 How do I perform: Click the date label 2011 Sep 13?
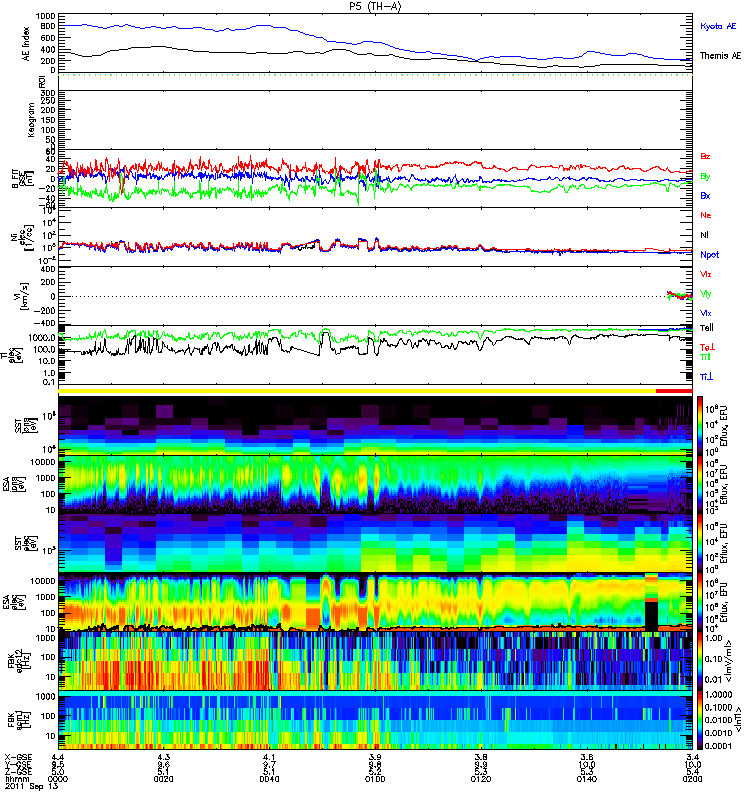pyautogui.click(x=31, y=786)
